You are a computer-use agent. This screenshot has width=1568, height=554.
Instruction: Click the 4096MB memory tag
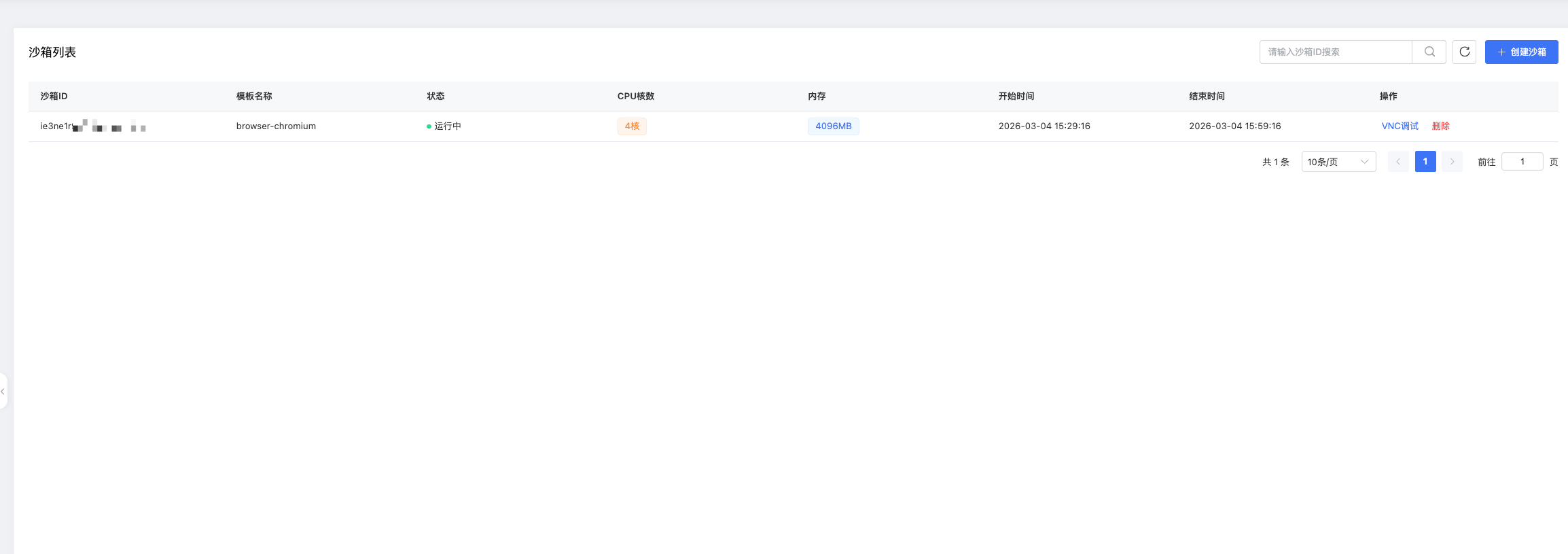[x=833, y=126]
